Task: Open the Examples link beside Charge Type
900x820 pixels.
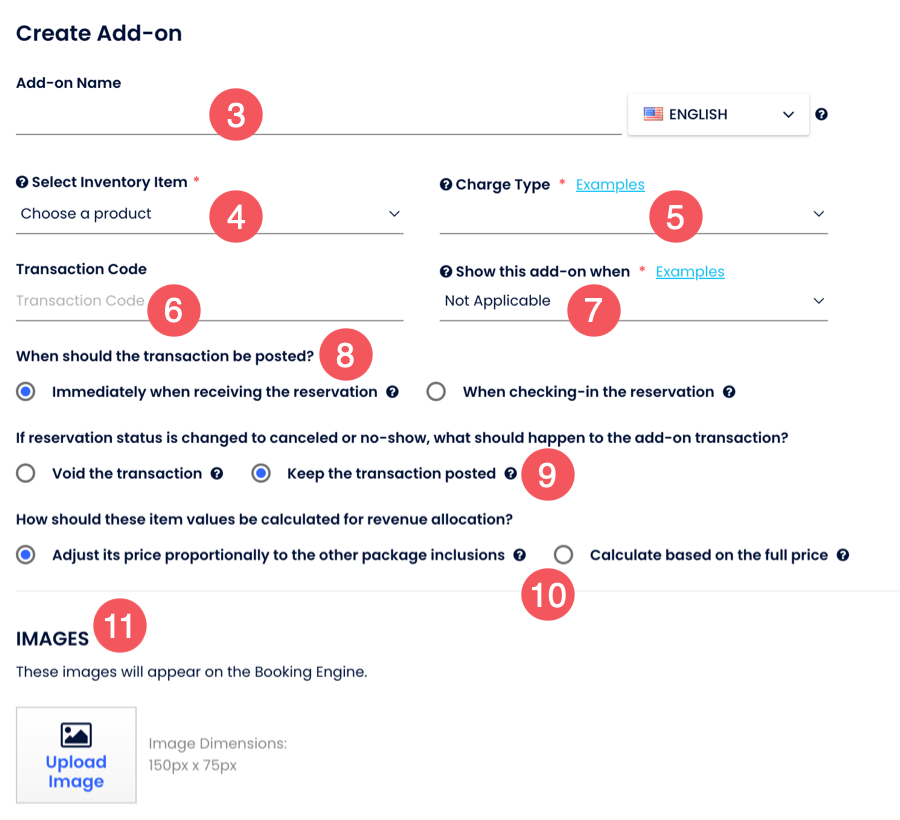Action: [x=610, y=184]
